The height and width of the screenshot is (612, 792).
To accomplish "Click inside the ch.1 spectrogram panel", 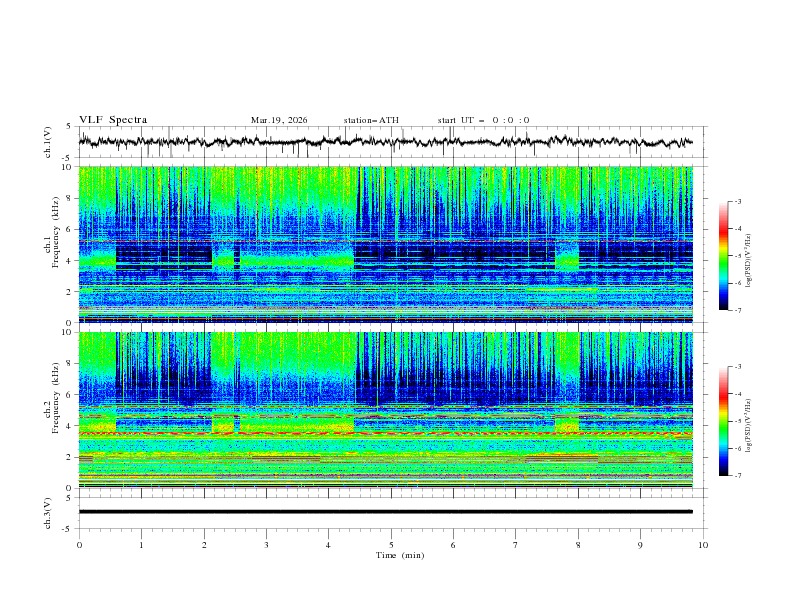I will click(x=385, y=244).
